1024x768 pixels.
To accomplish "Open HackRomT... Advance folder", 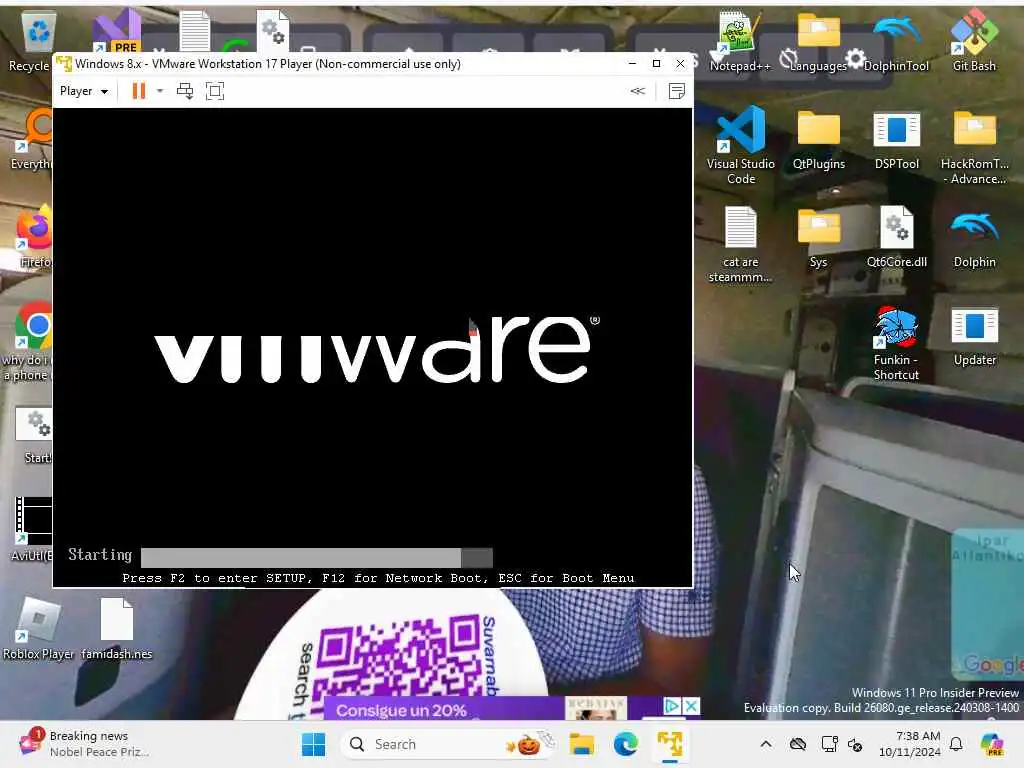I will [974, 146].
